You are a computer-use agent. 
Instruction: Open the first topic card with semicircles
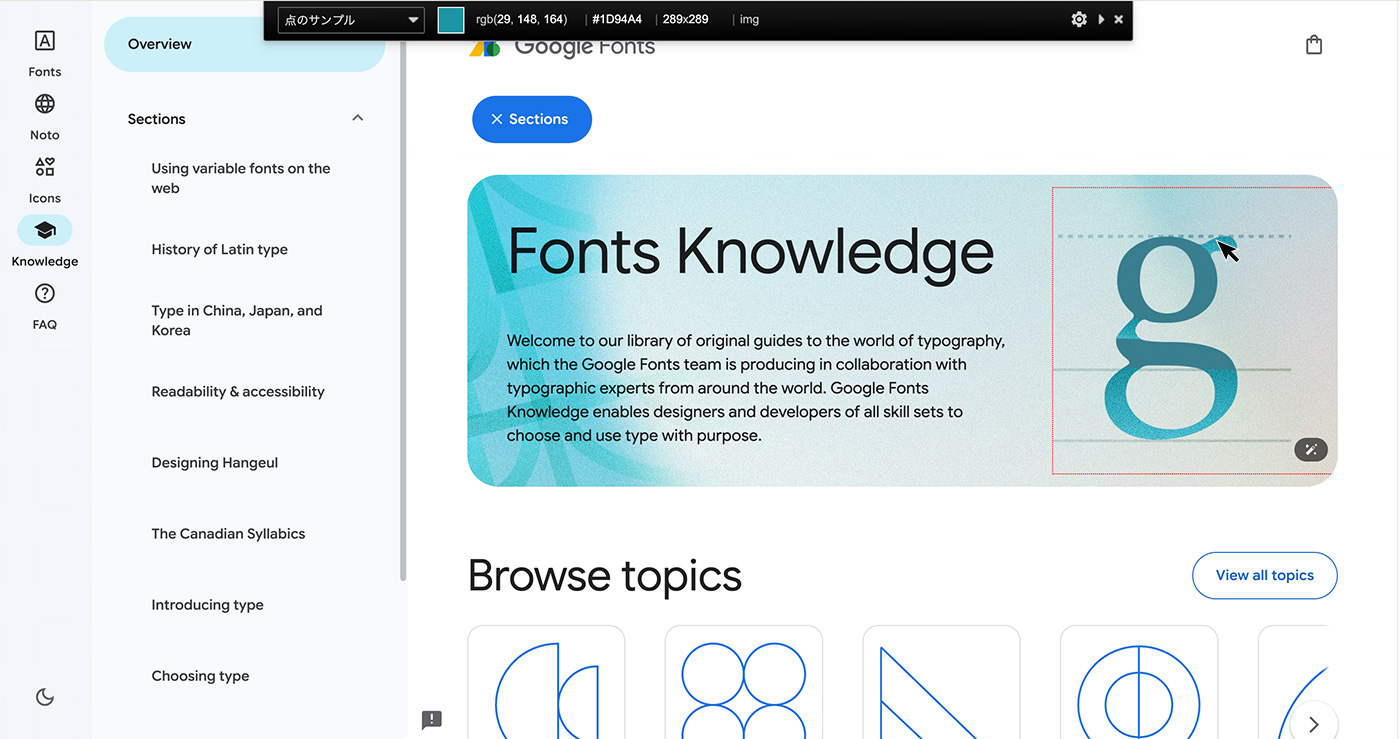coord(546,682)
